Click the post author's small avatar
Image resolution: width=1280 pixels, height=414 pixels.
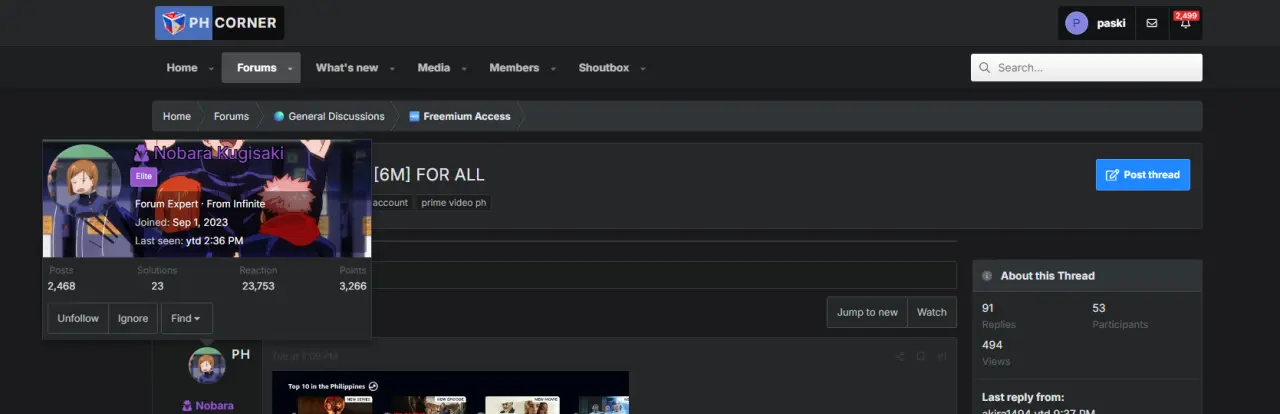pyautogui.click(x=207, y=364)
